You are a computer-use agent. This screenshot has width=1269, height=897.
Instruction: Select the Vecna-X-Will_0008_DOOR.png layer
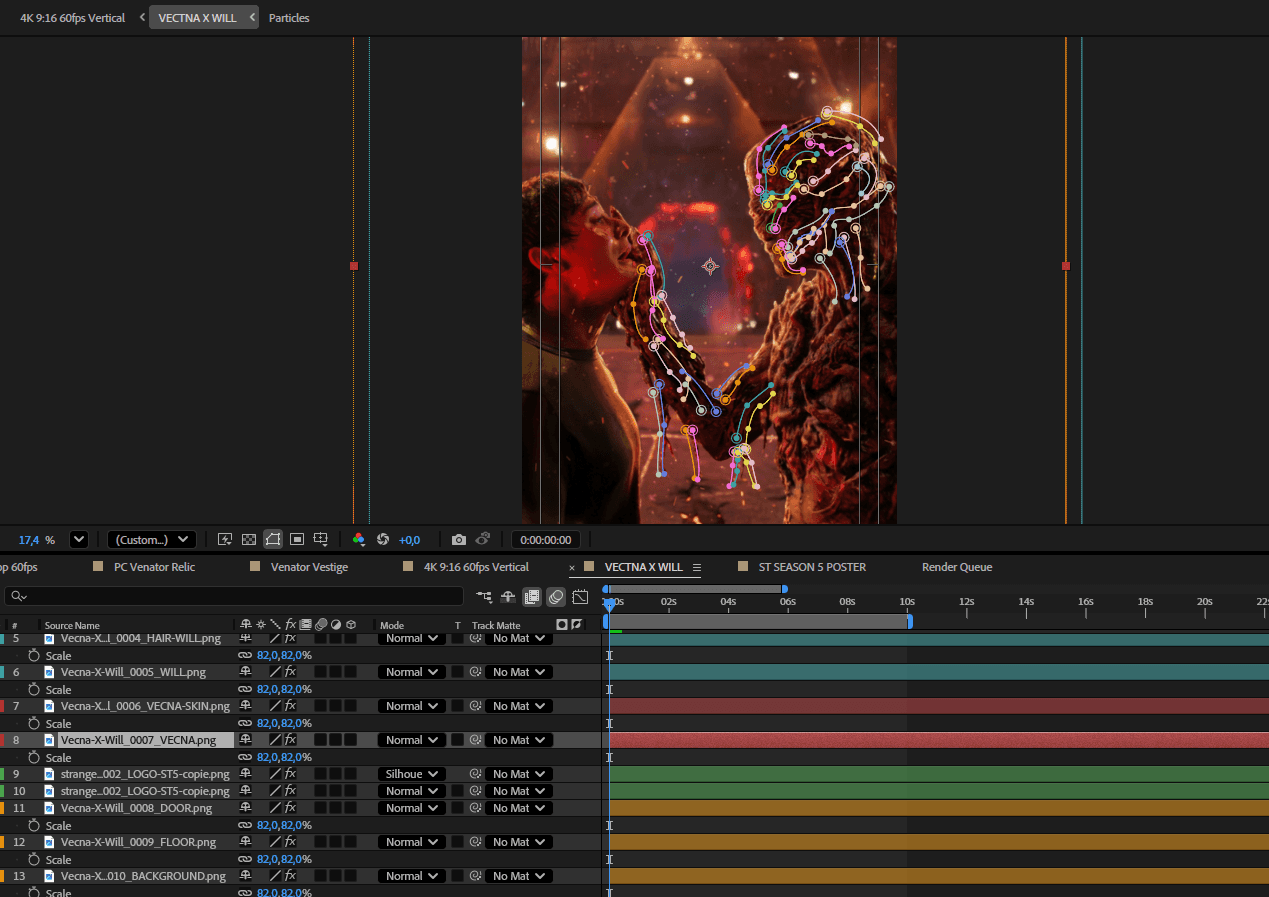136,808
